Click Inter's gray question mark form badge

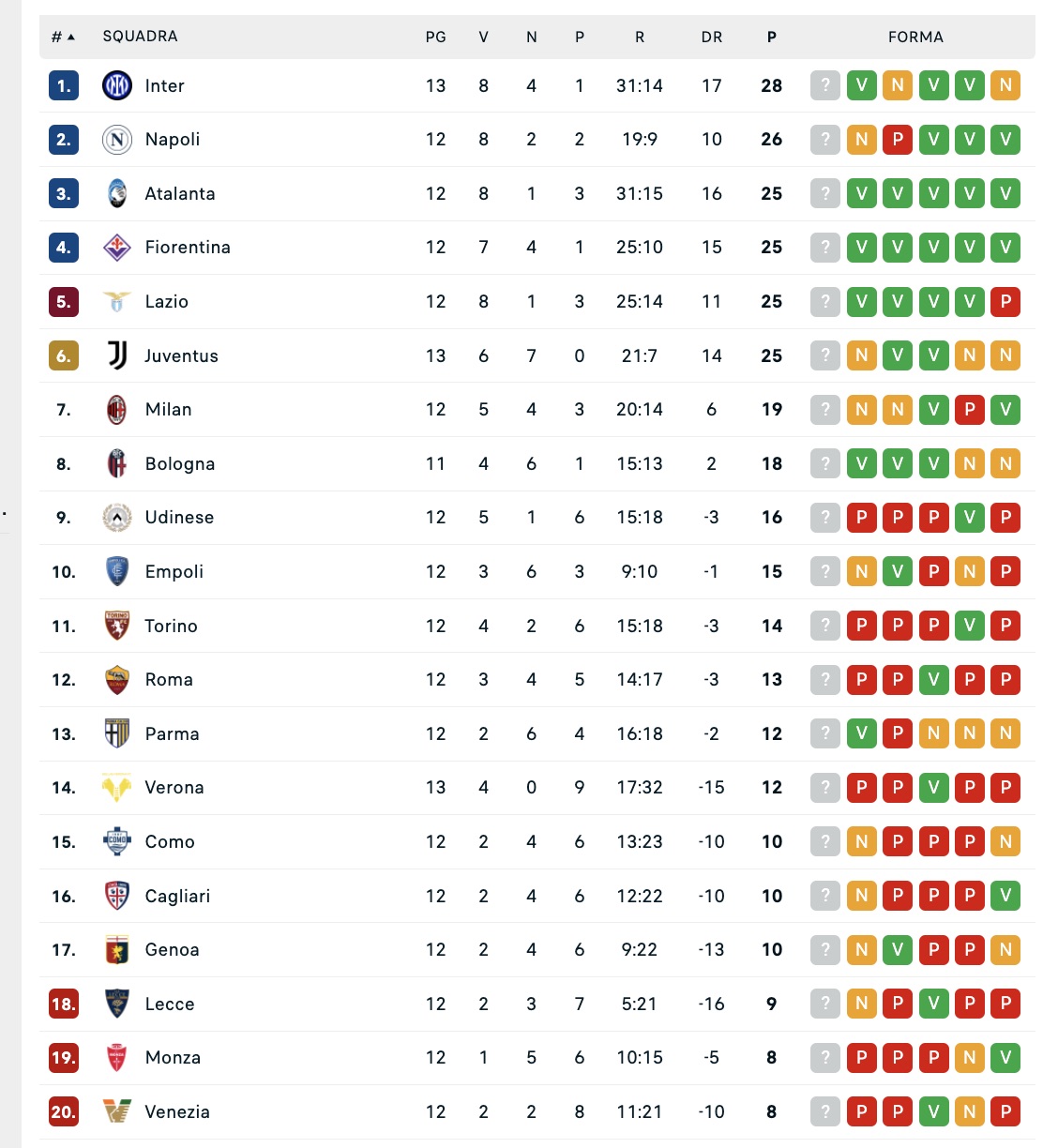(825, 85)
